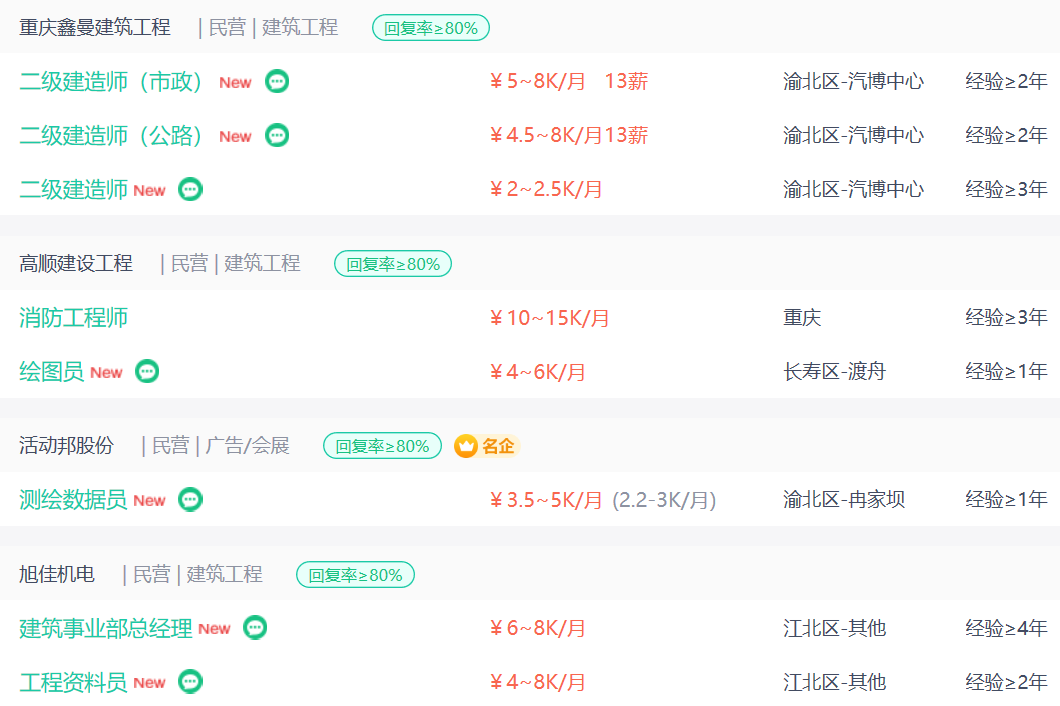Screen dimensions: 1060x706
Task: Click 回复率≥80% badge for 旭佳机电
Action: tap(356, 575)
